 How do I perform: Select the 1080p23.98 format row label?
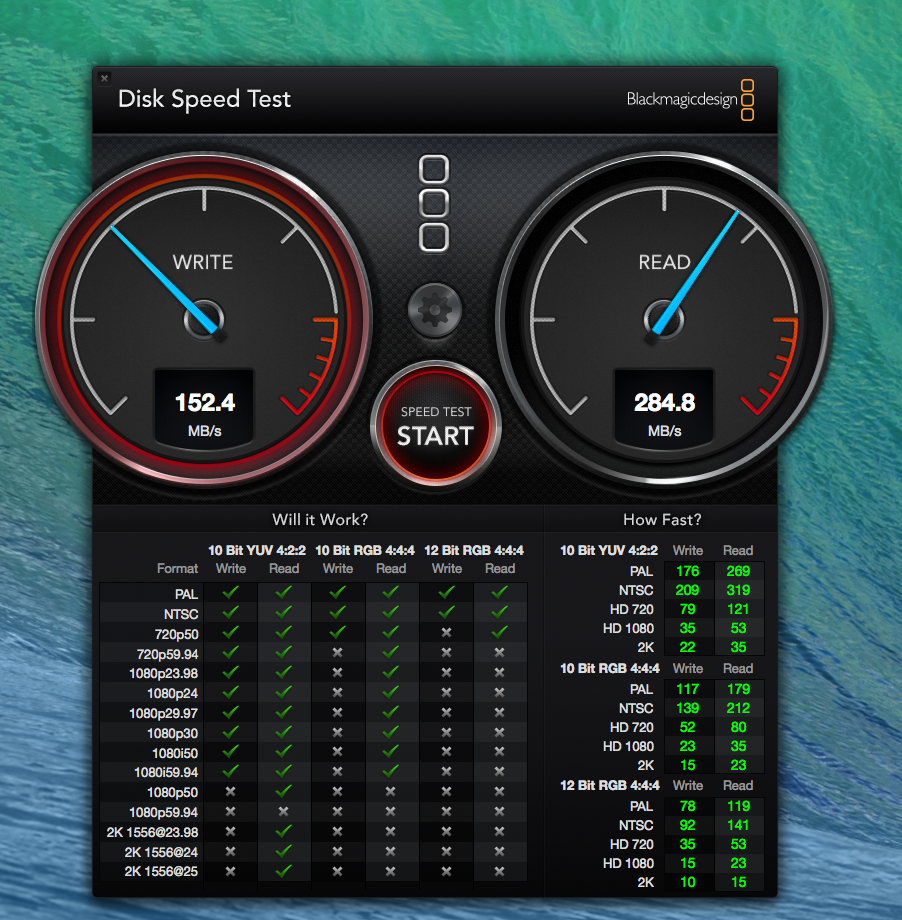click(x=163, y=673)
